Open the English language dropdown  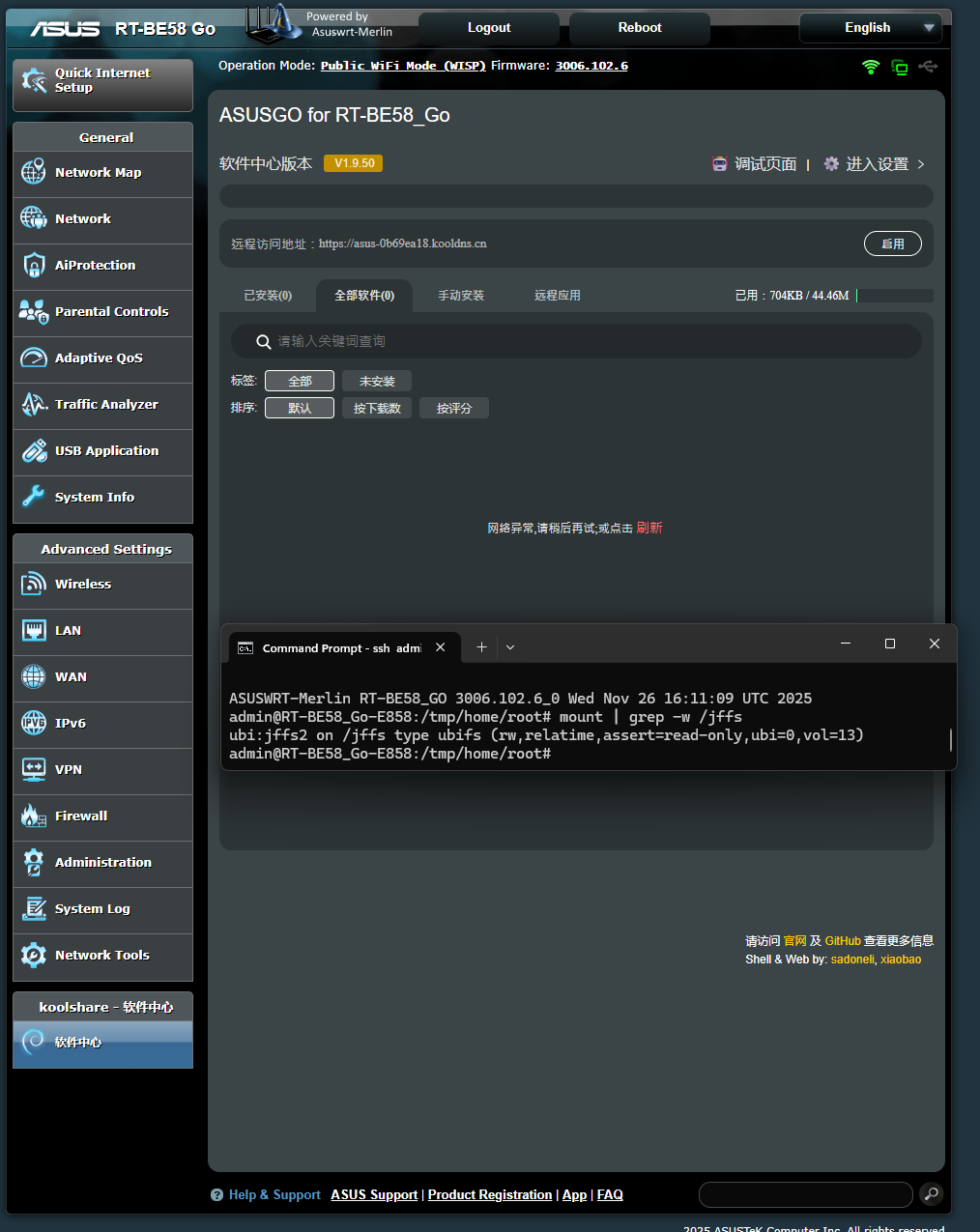click(x=870, y=28)
